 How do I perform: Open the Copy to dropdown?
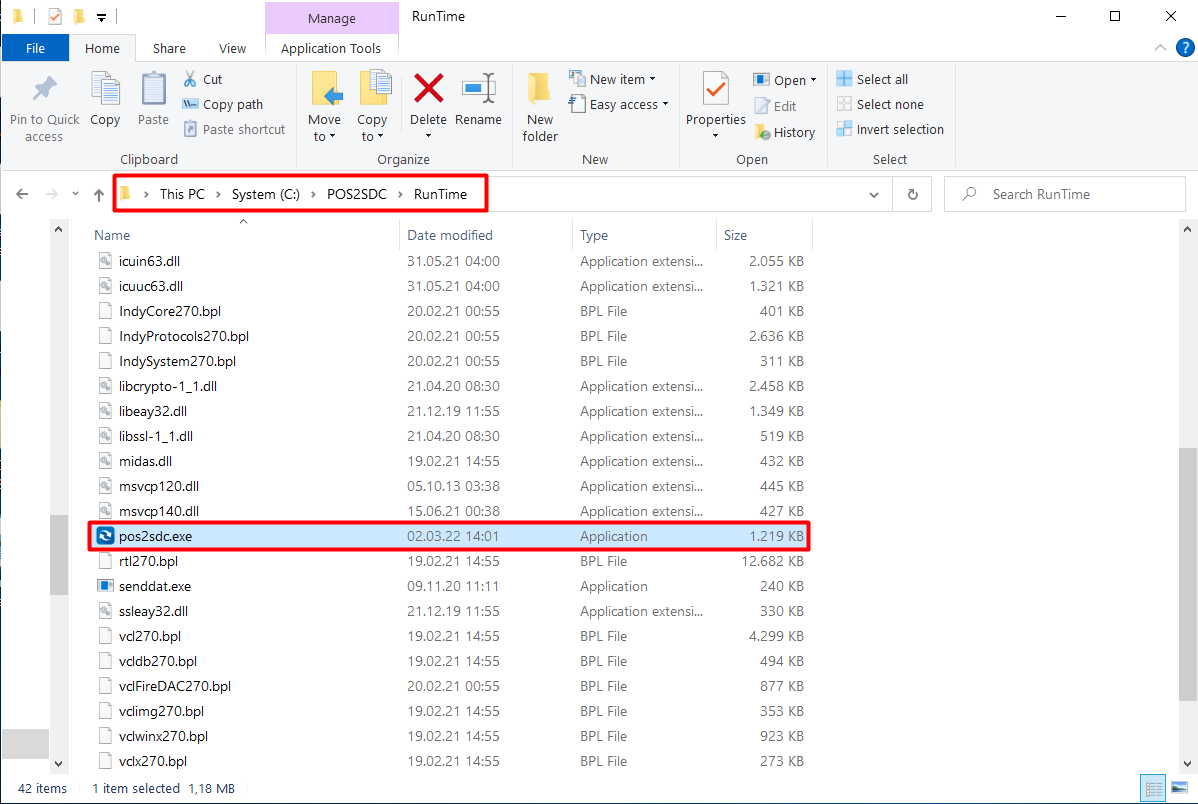tap(372, 107)
